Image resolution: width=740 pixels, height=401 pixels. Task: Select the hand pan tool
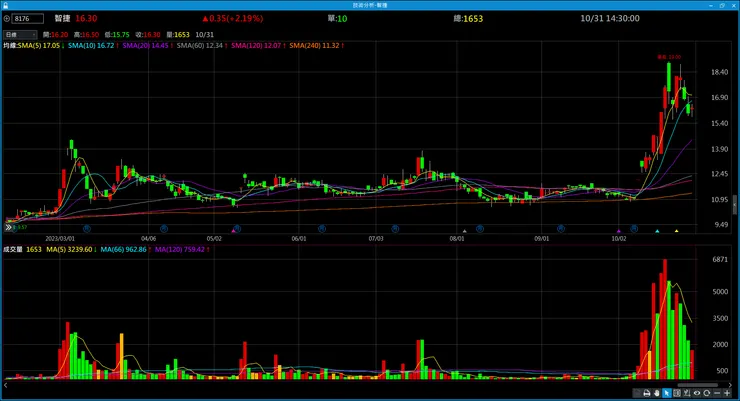[656, 393]
